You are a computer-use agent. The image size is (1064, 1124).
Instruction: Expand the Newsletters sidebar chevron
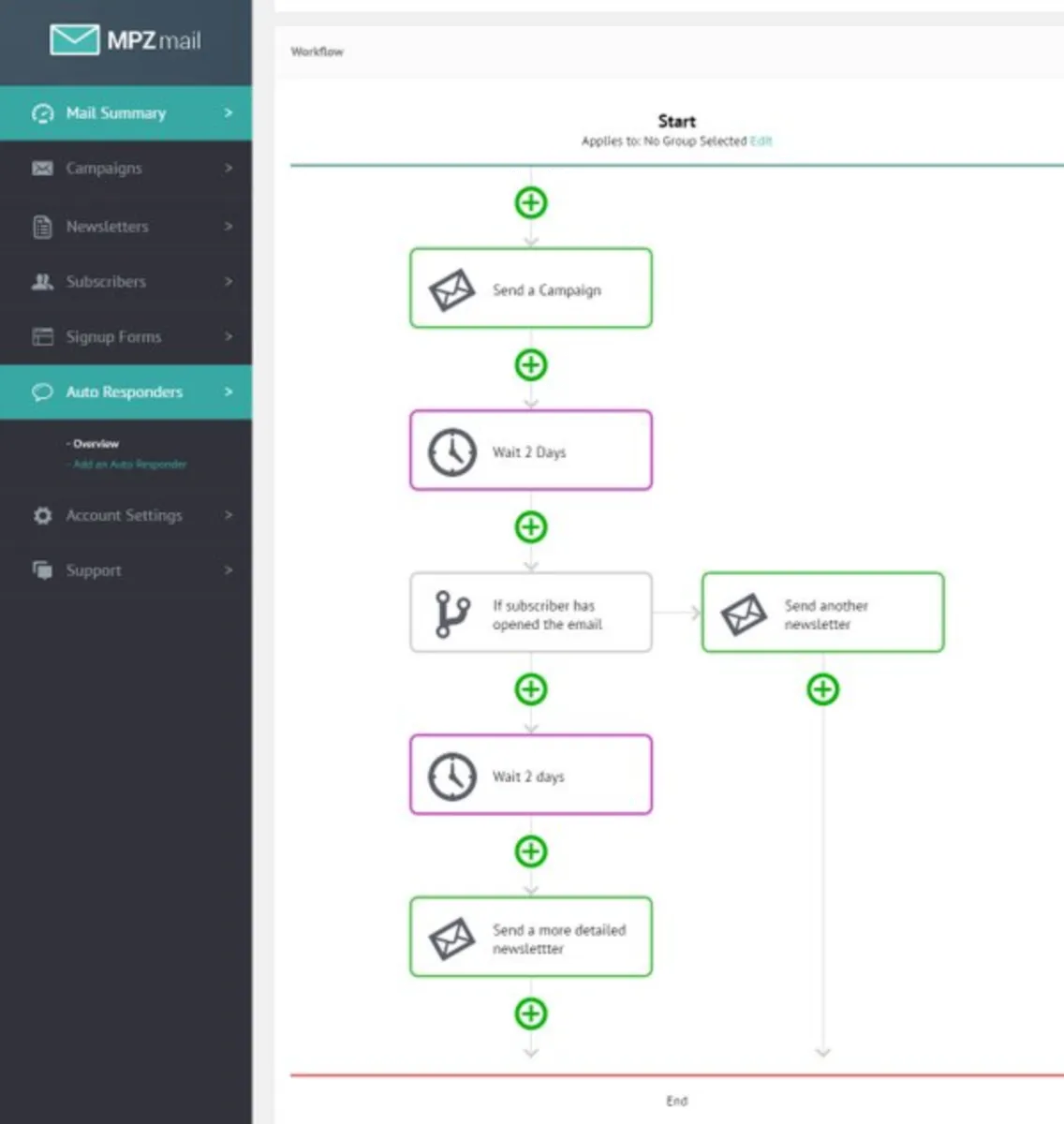click(228, 226)
